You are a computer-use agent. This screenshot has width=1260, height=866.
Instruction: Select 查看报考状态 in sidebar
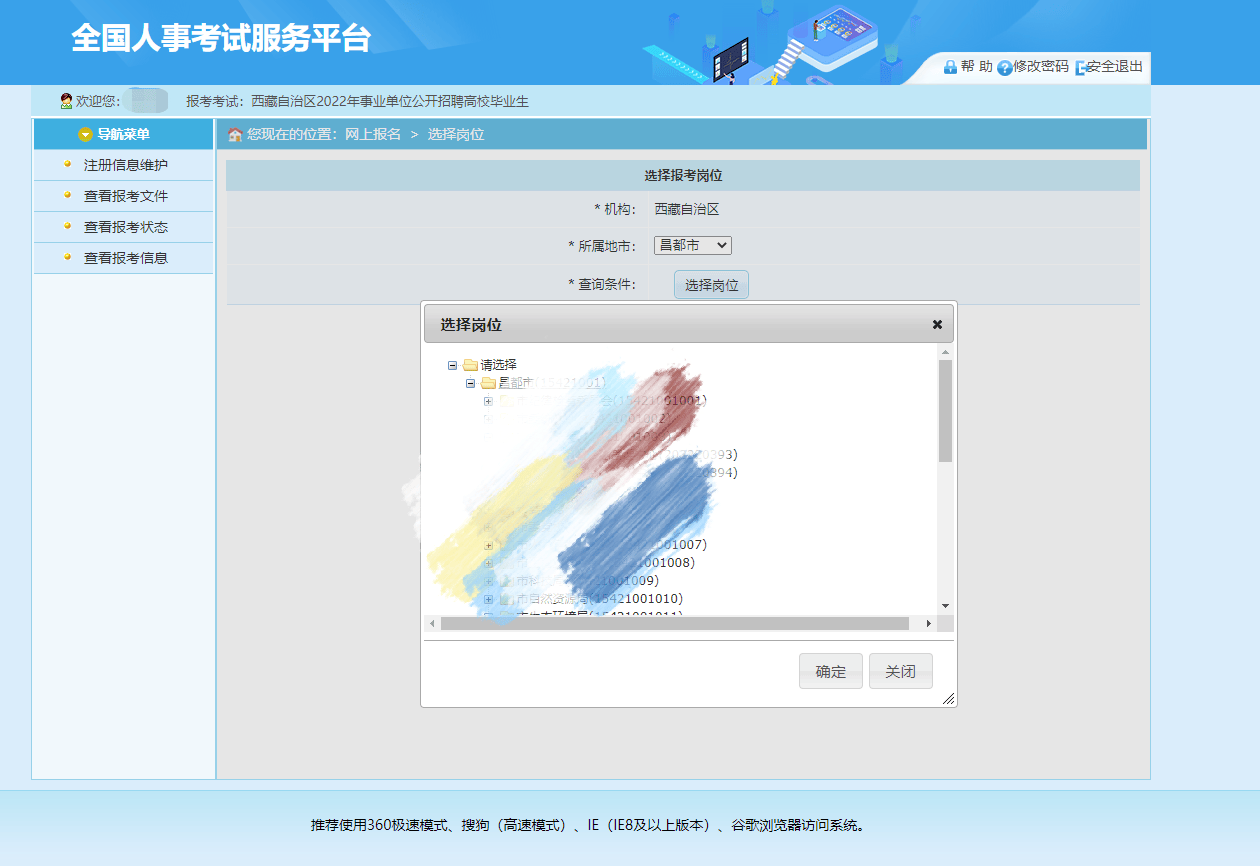click(x=125, y=227)
